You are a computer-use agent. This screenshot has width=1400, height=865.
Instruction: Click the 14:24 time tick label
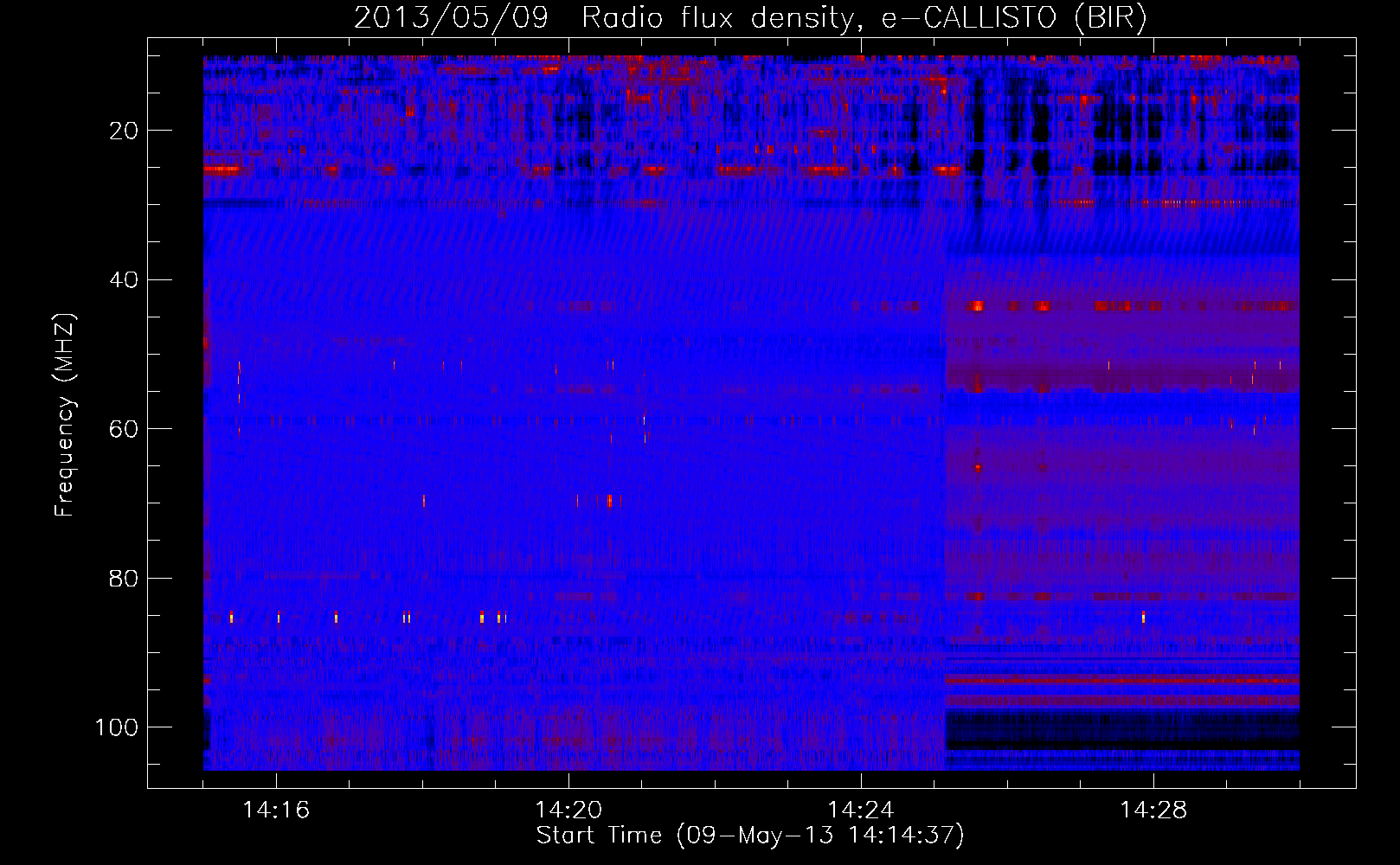point(861,810)
